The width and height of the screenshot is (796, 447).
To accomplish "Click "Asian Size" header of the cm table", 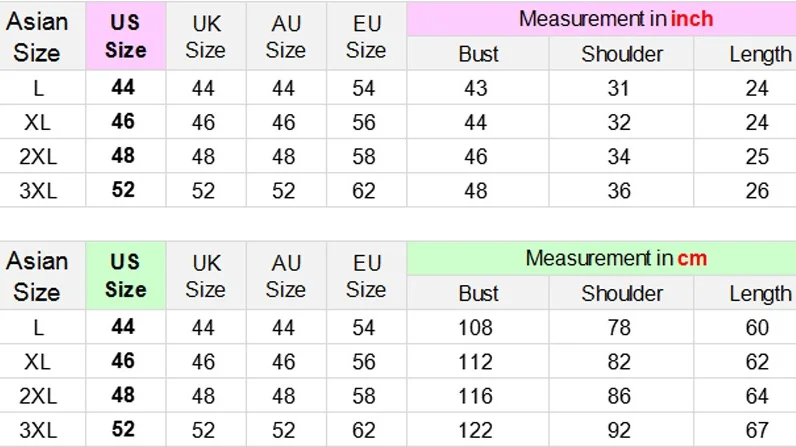I will coord(38,276).
